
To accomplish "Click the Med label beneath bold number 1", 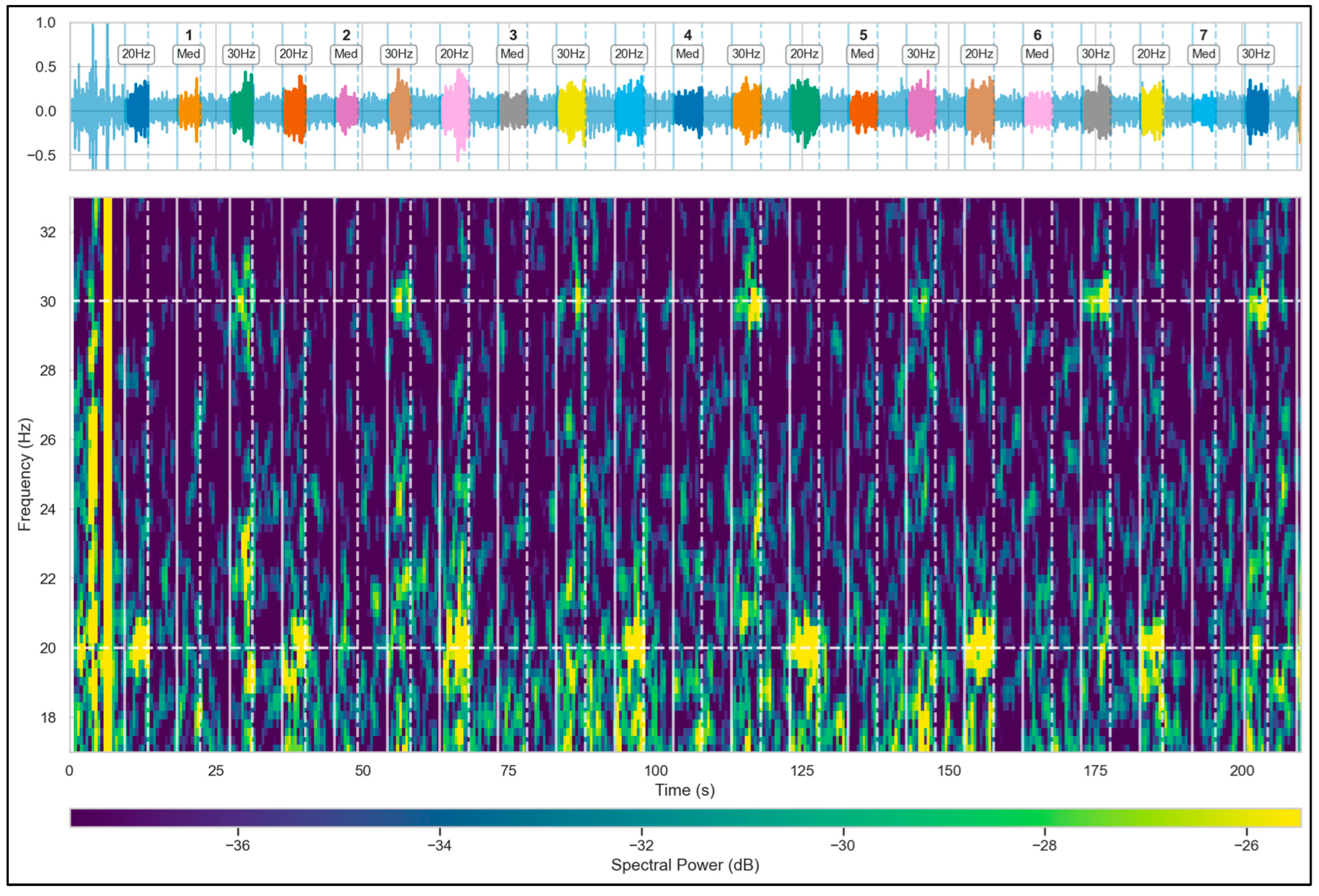I will click(188, 54).
